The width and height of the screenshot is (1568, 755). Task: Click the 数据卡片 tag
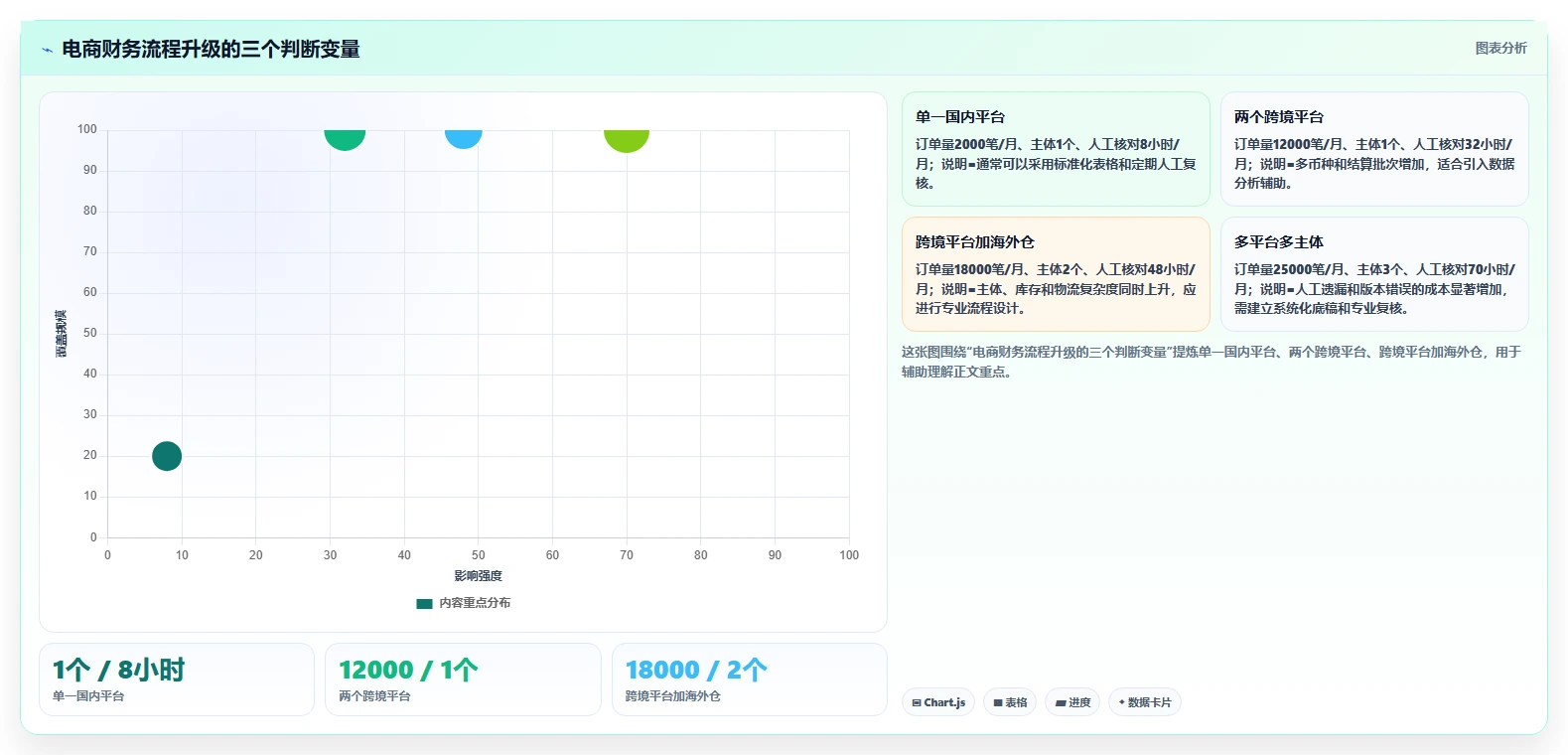click(x=1145, y=702)
